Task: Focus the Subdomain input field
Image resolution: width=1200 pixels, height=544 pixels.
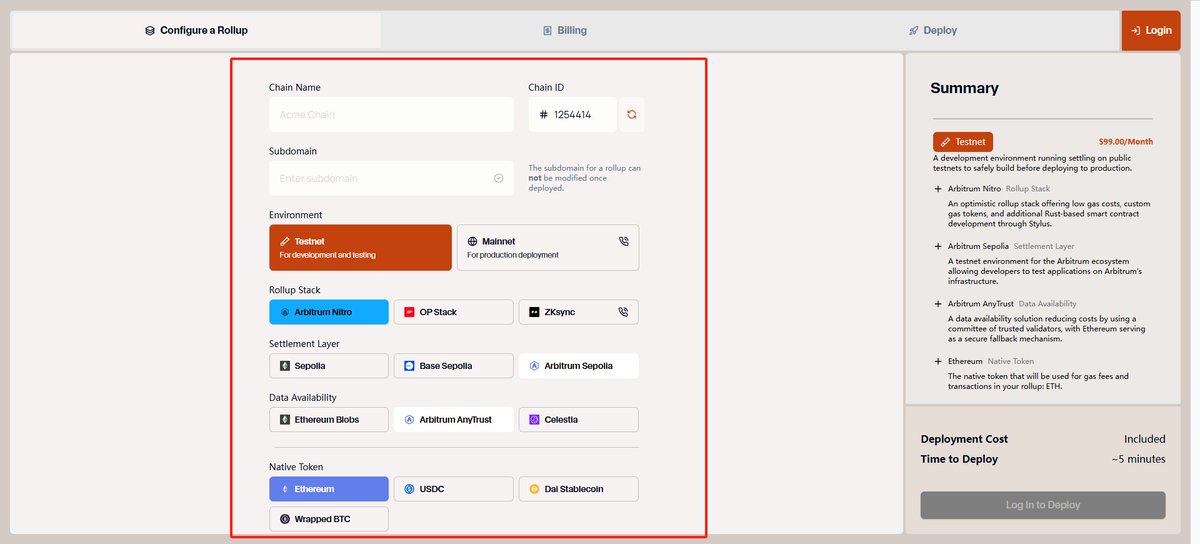Action: click(391, 178)
